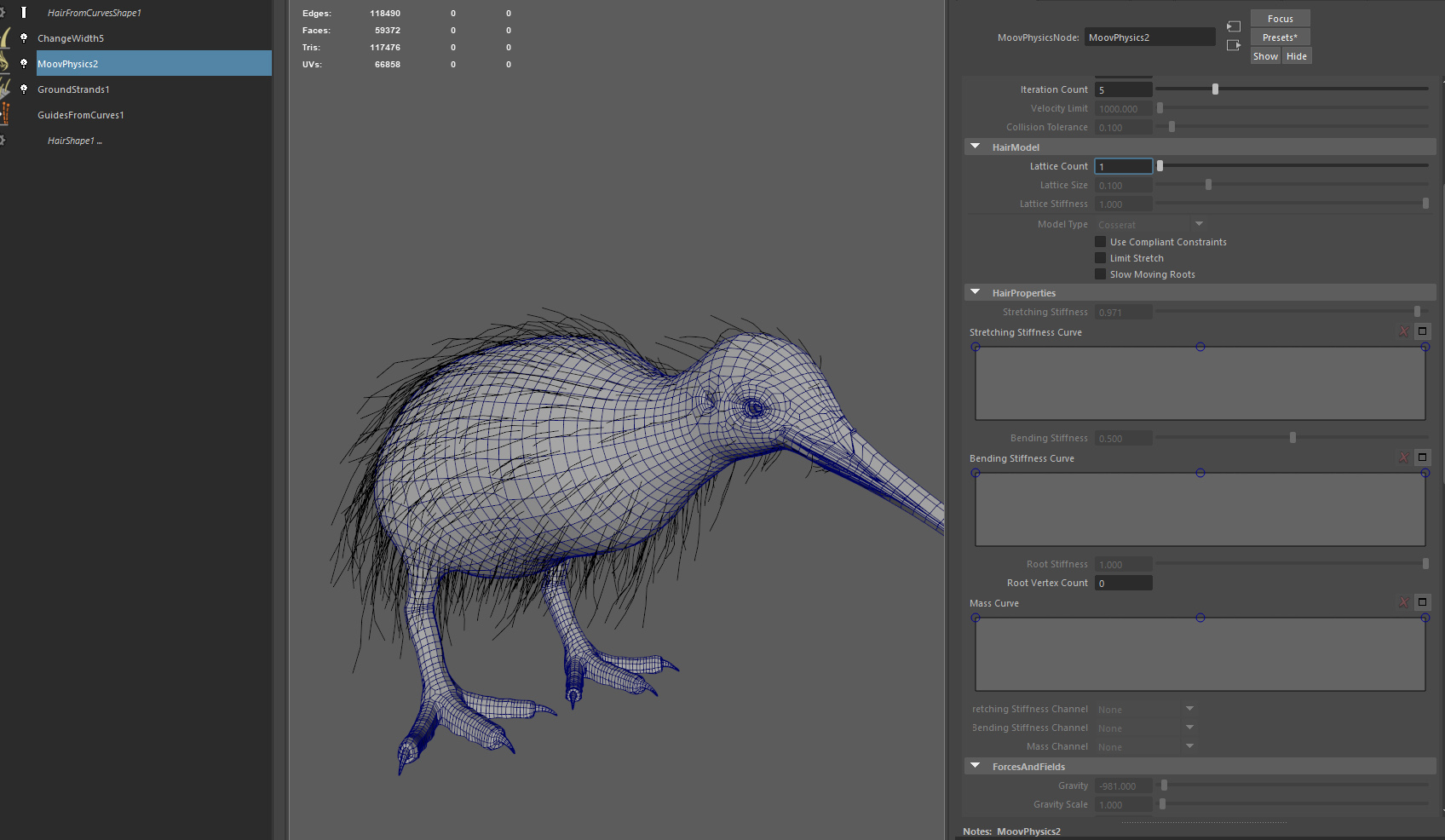
Task: Click the lightbulb icon beside MoovPhysics2
Action: click(x=24, y=63)
